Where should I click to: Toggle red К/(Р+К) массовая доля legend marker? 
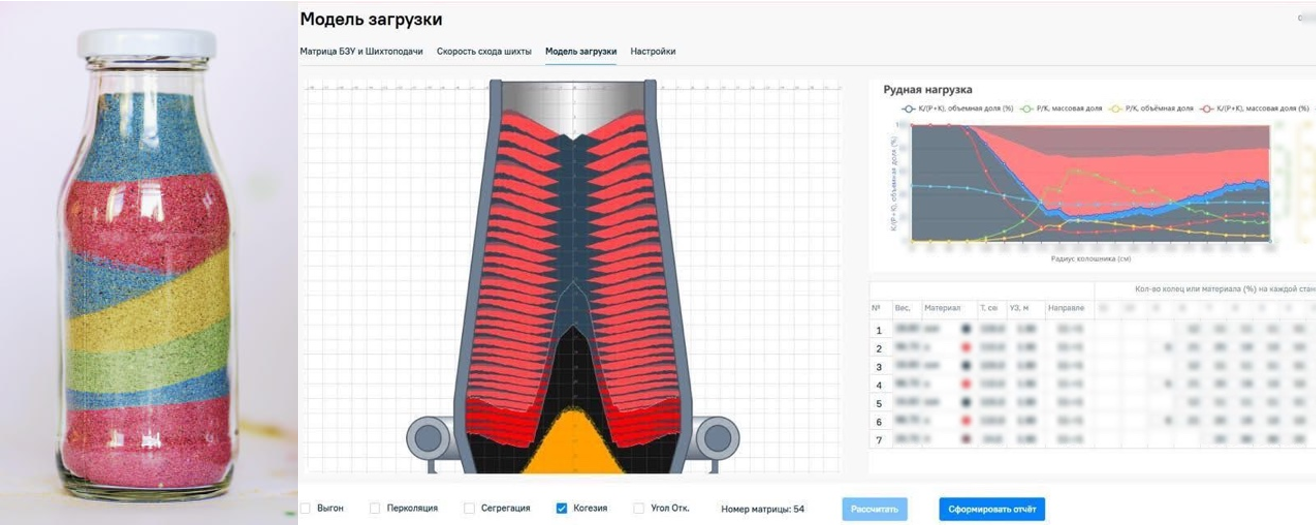tap(1209, 107)
